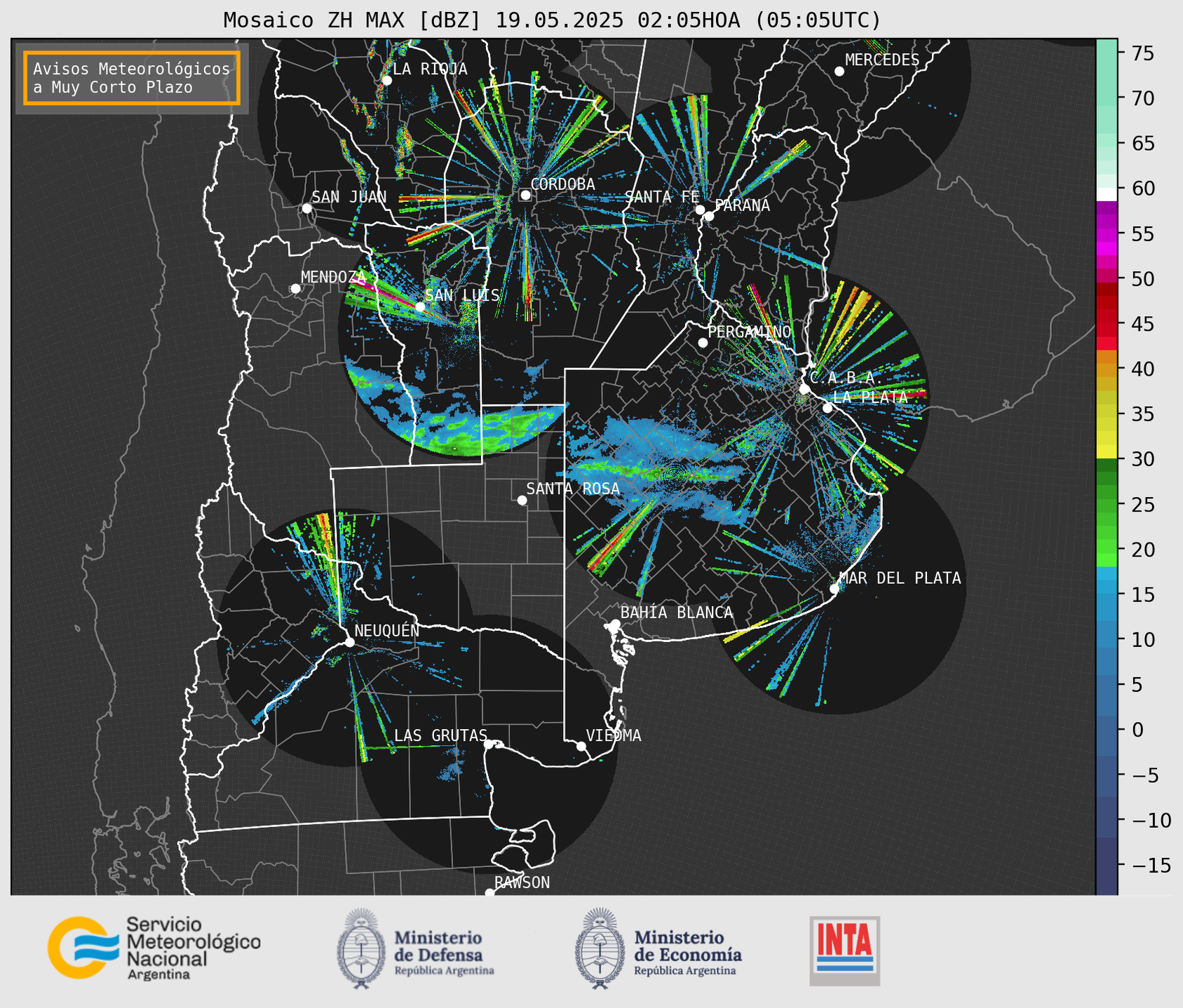
Task: Click the 75 label on the color scale
Action: 1142,53
